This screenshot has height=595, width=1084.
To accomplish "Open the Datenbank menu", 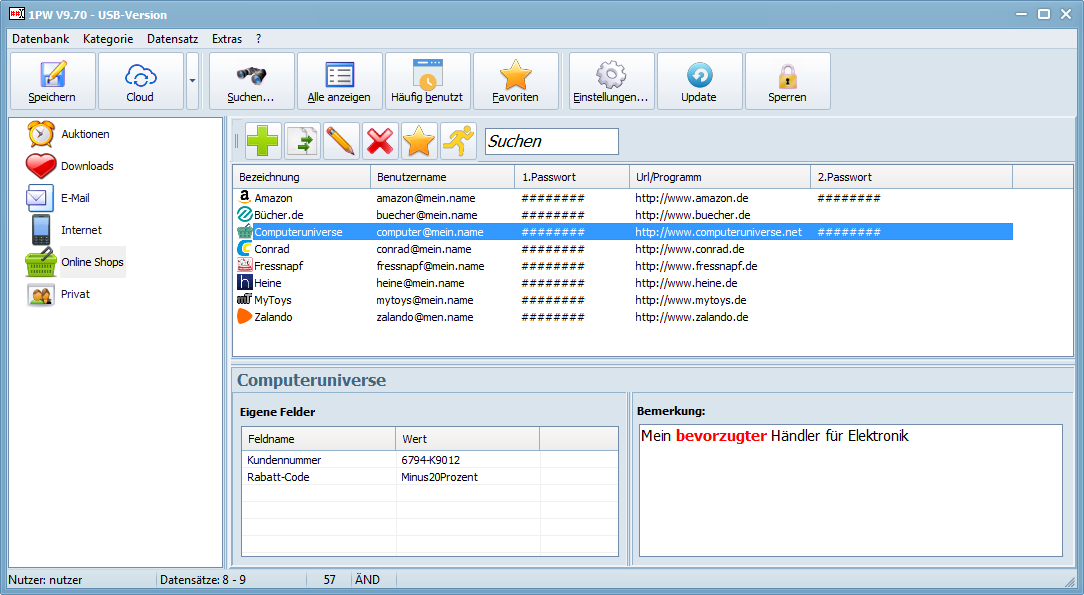I will pos(41,39).
